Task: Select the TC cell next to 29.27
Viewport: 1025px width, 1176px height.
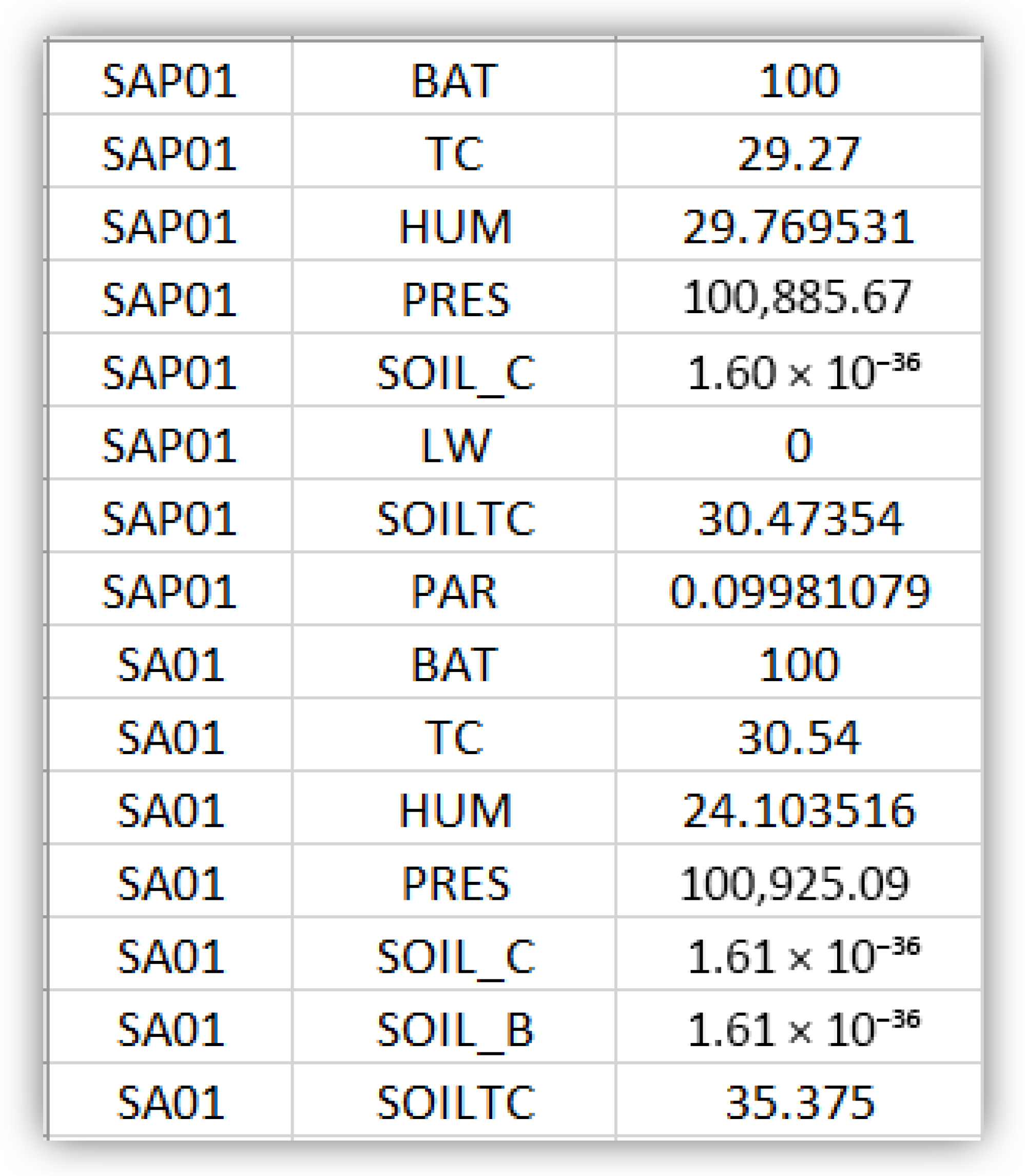Action: tap(454, 153)
